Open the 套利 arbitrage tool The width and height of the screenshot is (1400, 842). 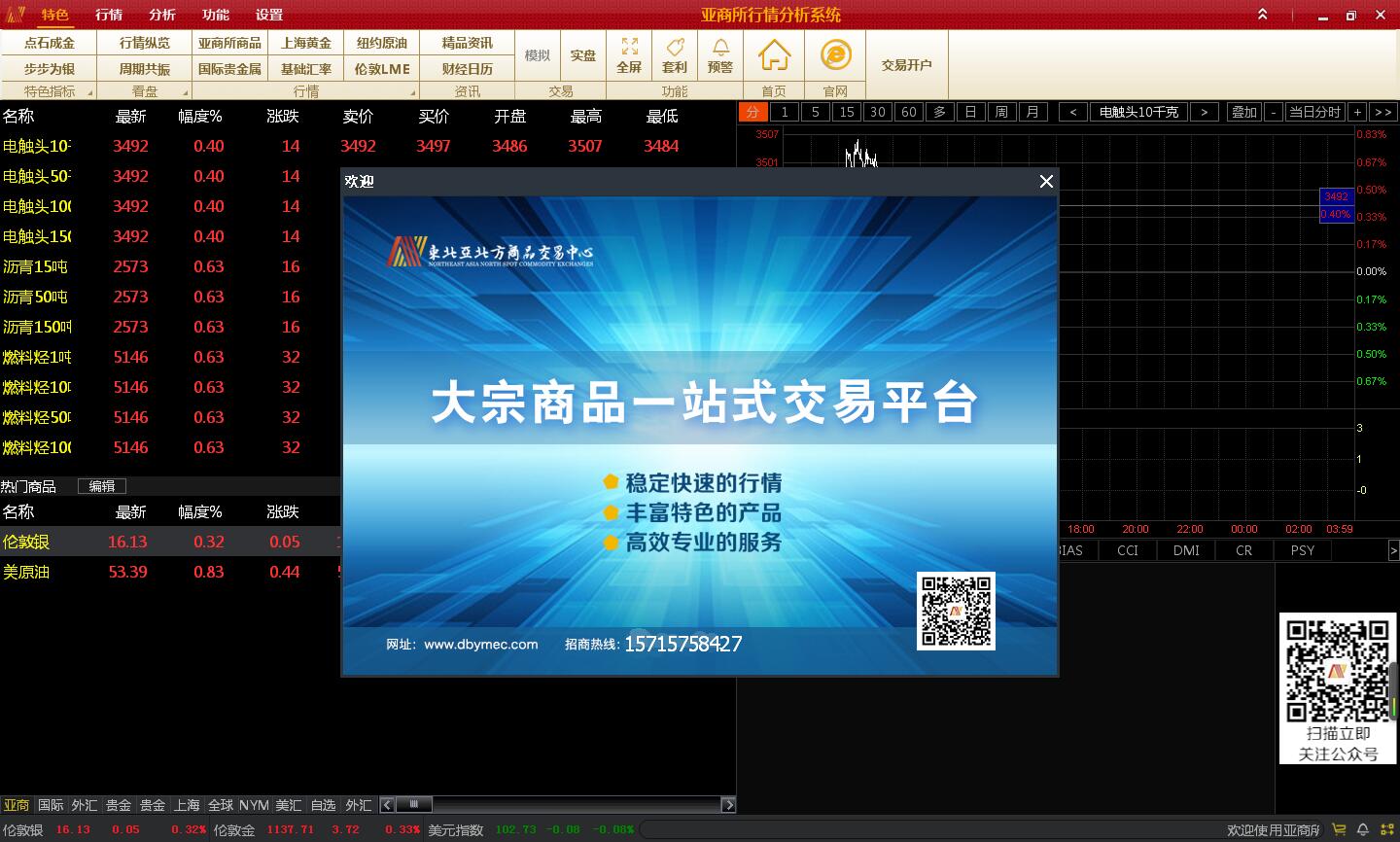(675, 55)
